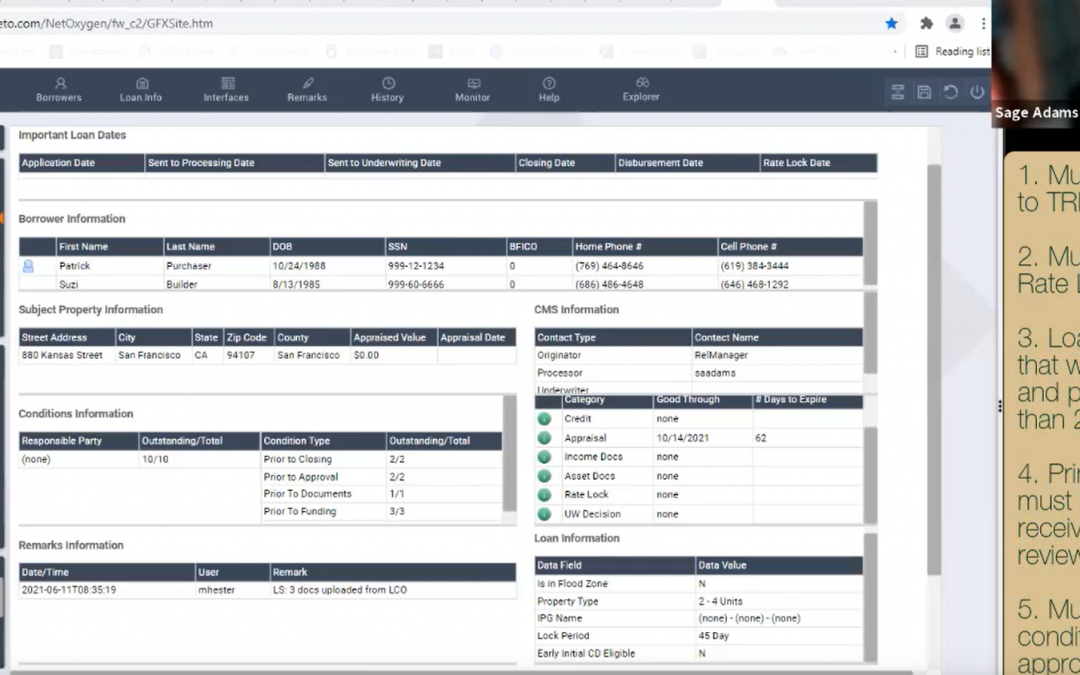
Task: Click the Help question-mark icon
Action: pos(549,83)
